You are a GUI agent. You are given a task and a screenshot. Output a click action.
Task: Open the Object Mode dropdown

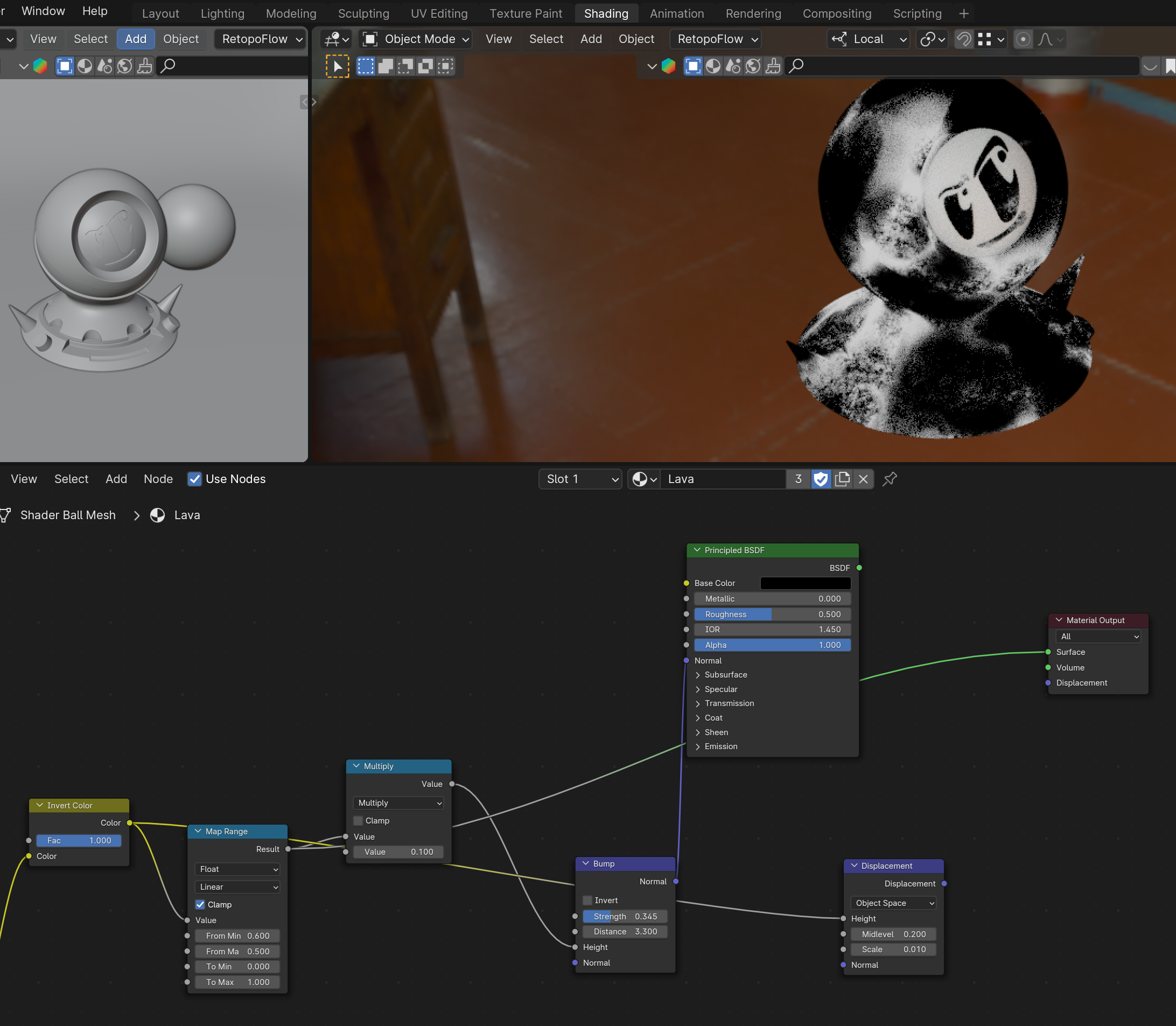(416, 39)
